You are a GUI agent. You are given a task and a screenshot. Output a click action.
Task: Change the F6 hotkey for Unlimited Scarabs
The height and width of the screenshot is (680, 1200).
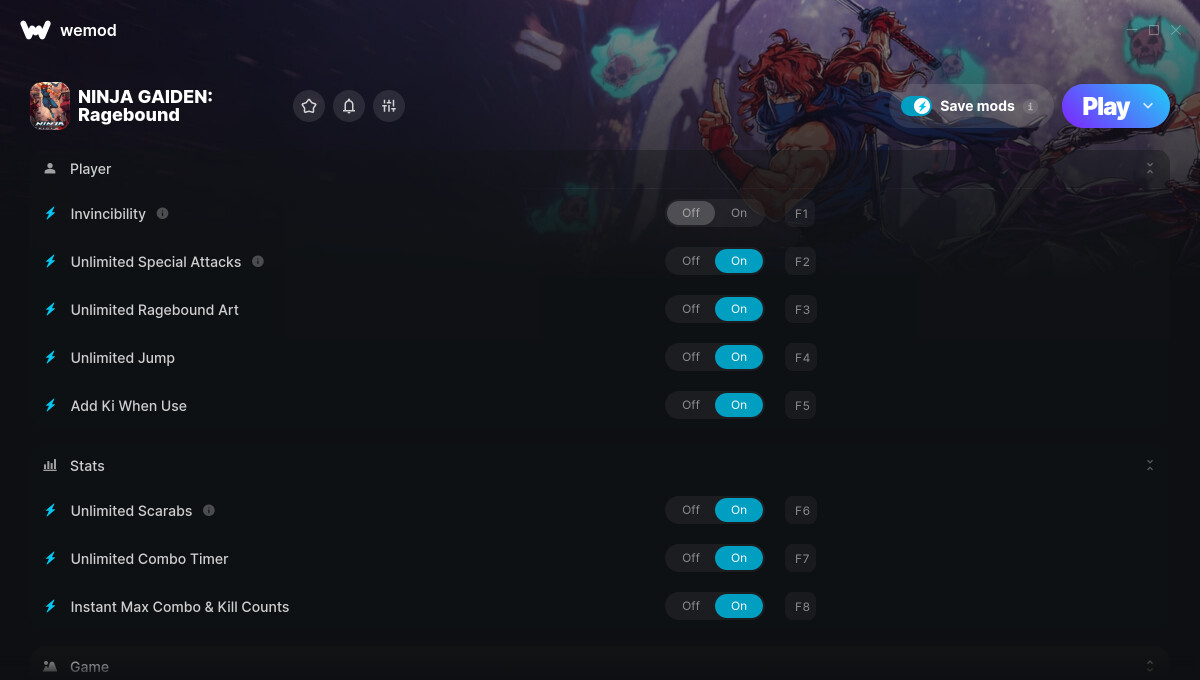801,510
